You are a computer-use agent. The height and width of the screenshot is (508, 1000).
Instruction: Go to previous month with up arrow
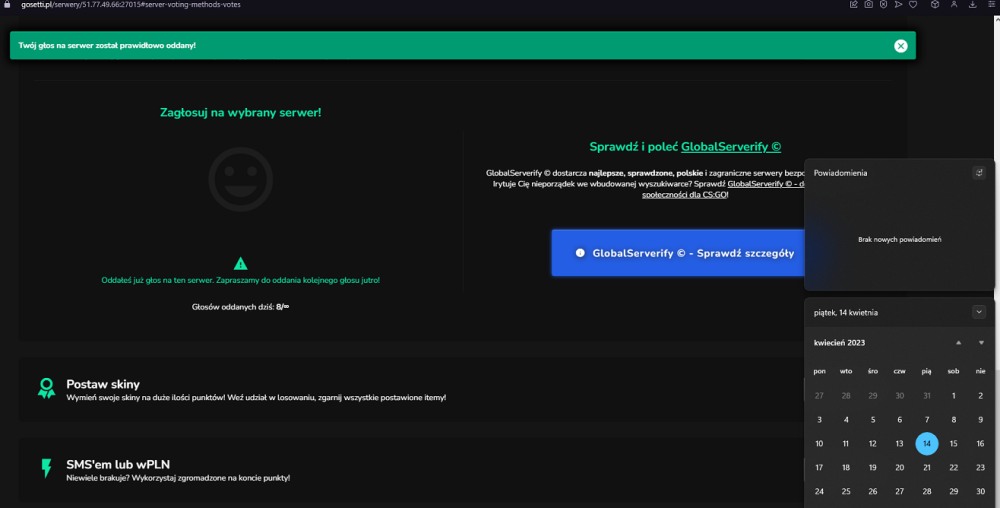point(958,343)
